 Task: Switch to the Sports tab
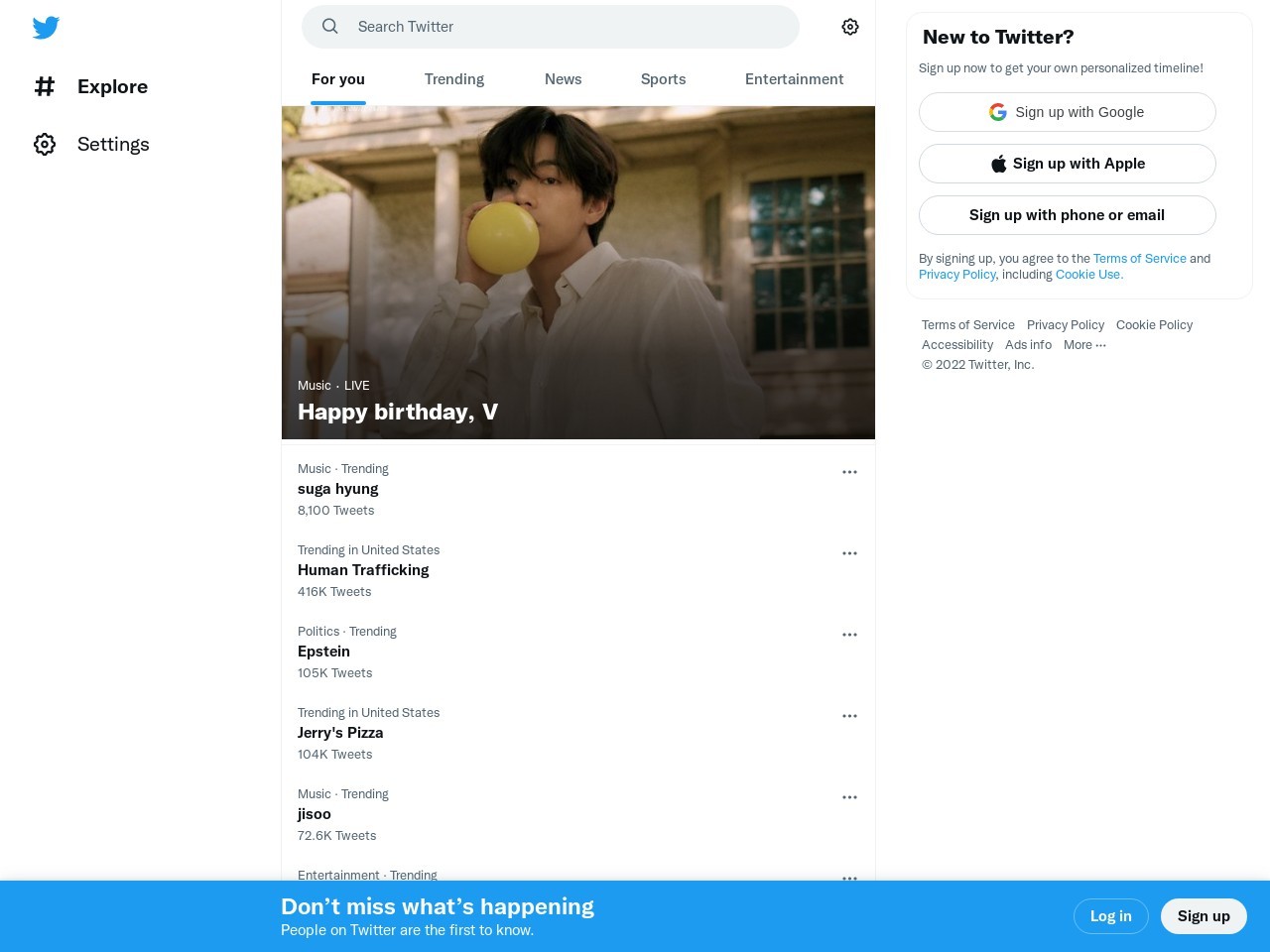click(x=664, y=79)
